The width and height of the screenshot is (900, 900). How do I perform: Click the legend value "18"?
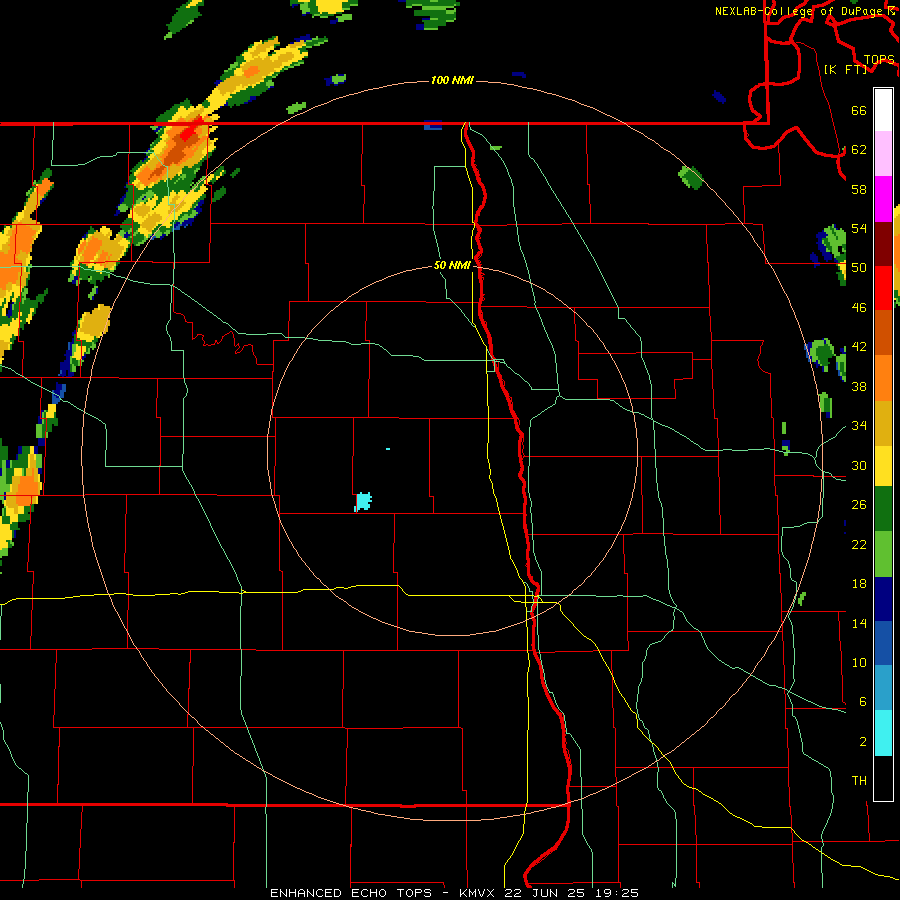(859, 584)
